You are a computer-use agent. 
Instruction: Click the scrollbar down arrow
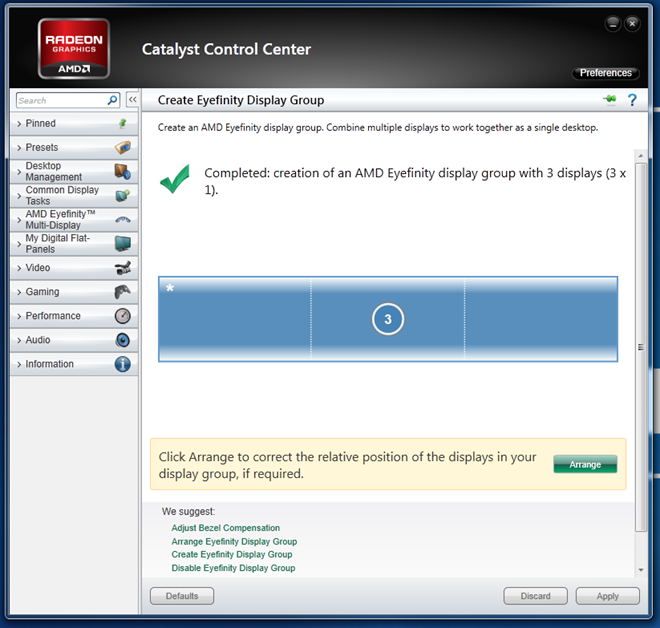(641, 570)
